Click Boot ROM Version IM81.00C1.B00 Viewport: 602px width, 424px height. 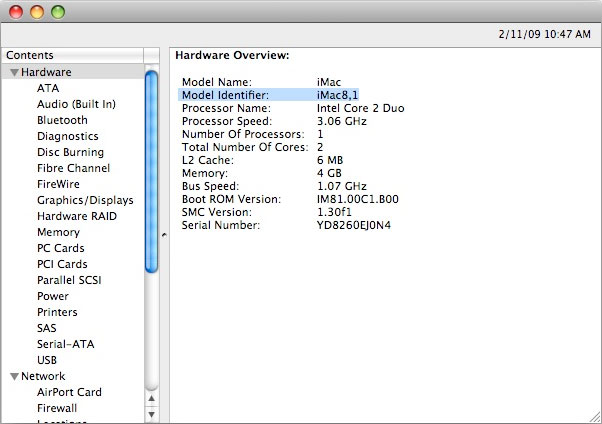click(358, 199)
